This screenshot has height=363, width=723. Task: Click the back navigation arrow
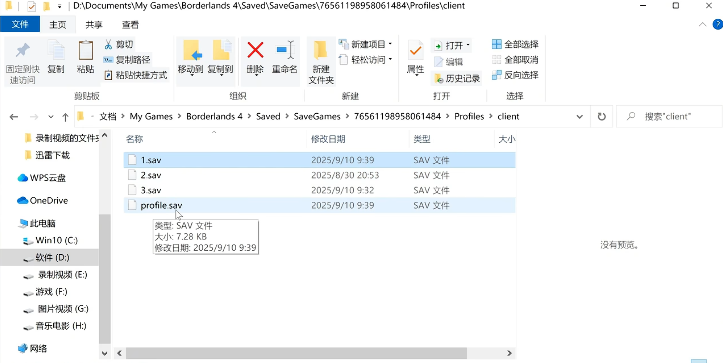(14, 117)
